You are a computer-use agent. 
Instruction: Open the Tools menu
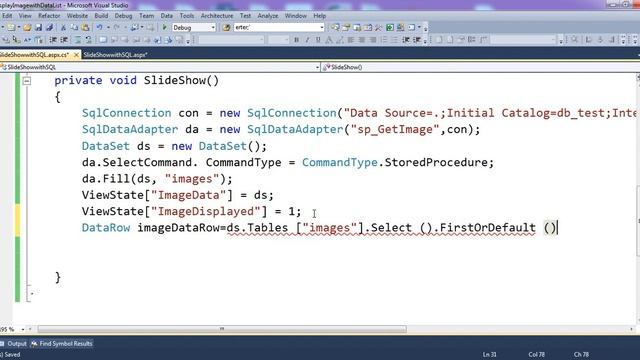click(x=187, y=16)
